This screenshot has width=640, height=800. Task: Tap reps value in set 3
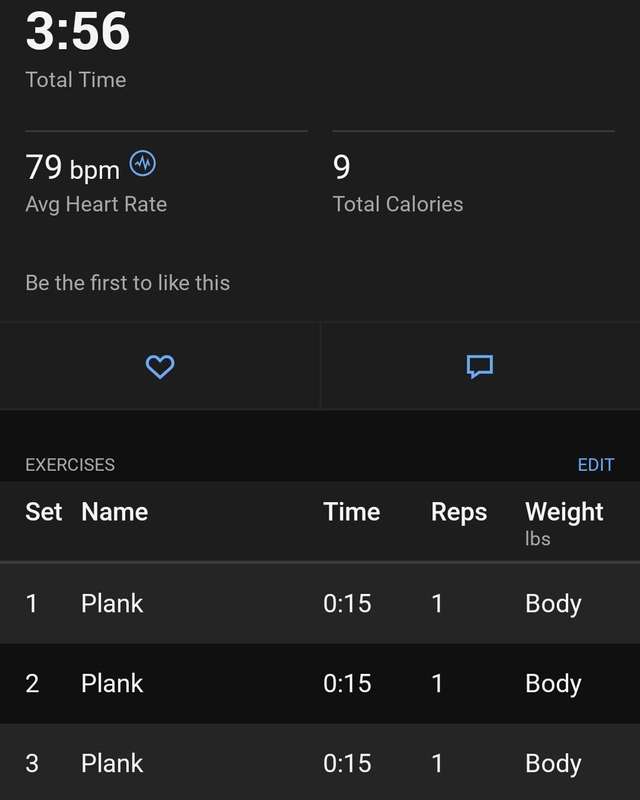click(x=437, y=764)
